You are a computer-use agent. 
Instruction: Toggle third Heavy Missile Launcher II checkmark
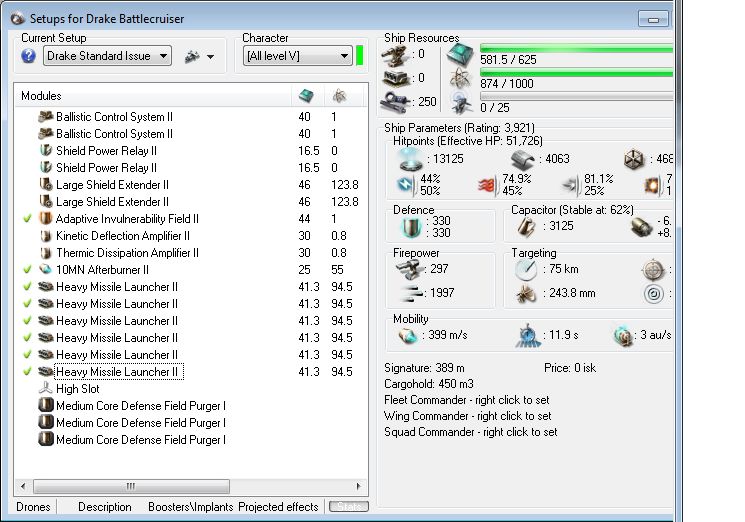(x=28, y=321)
